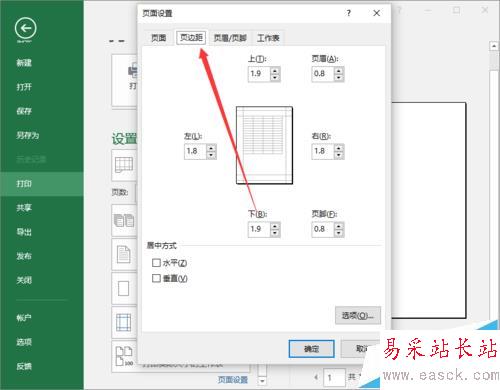The image size is (500, 390).
Task: Increase the 上 margin value
Action: [x=275, y=70]
